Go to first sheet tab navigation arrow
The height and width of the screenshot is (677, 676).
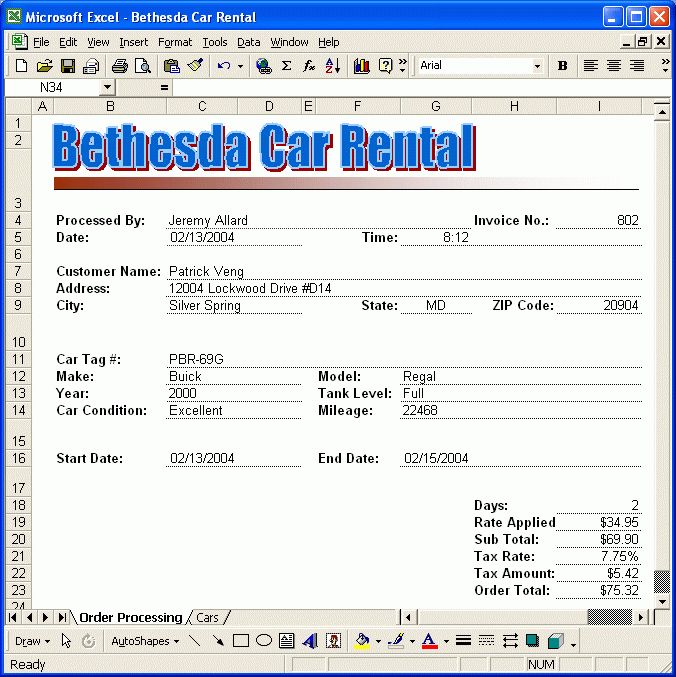[13, 618]
